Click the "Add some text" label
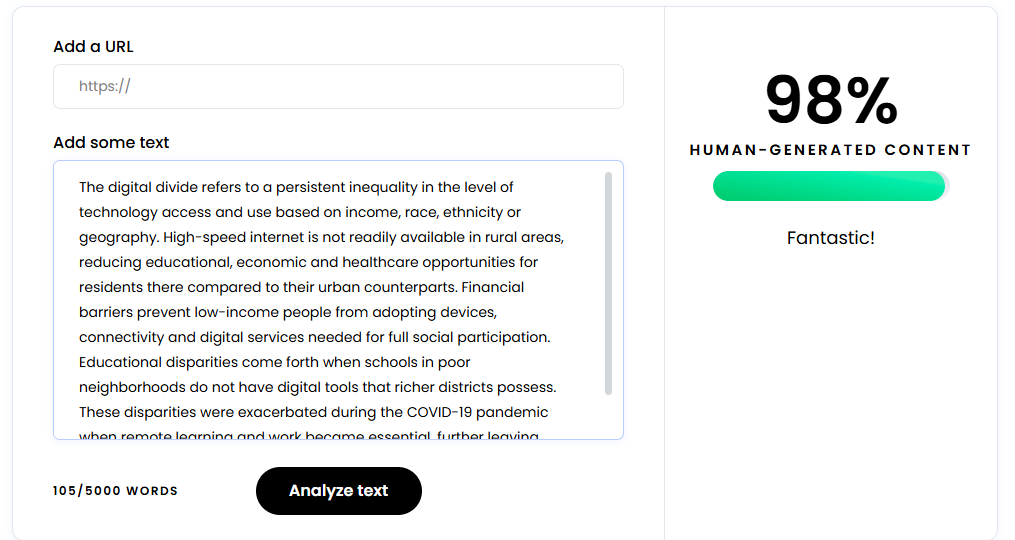 (111, 142)
